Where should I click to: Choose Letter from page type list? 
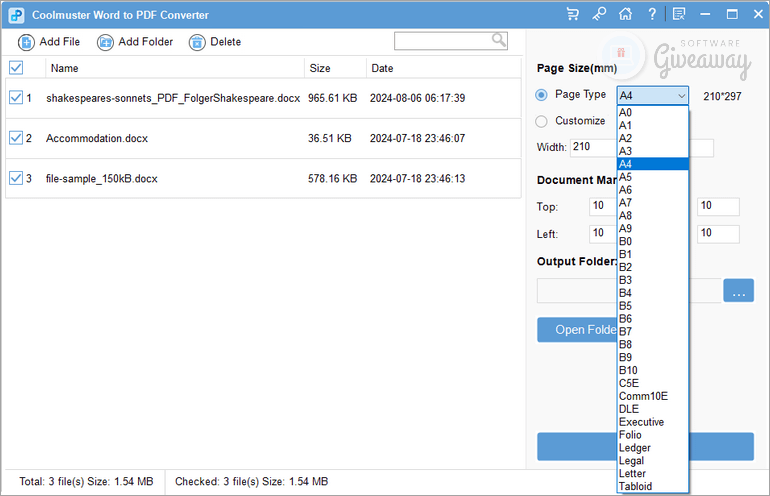[653, 473]
